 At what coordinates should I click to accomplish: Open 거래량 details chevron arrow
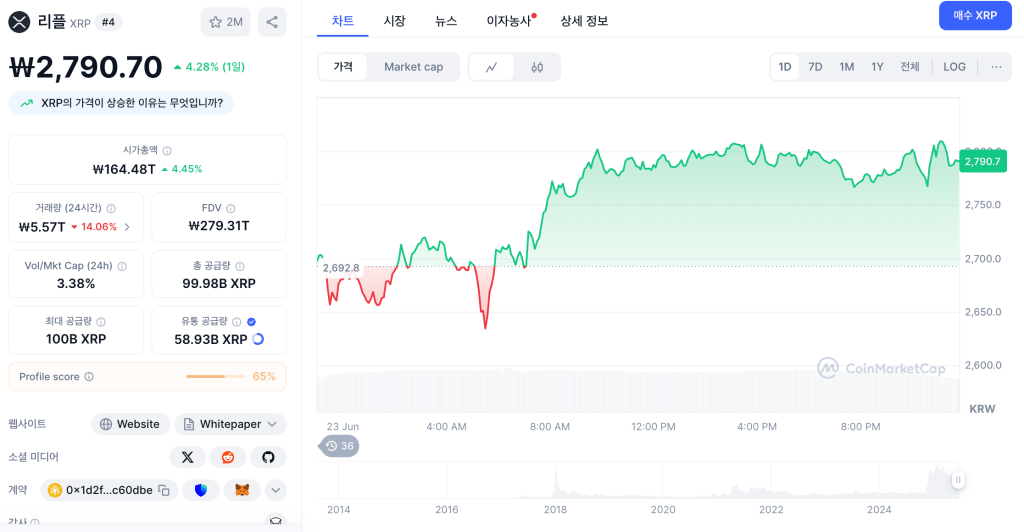[x=127, y=227]
